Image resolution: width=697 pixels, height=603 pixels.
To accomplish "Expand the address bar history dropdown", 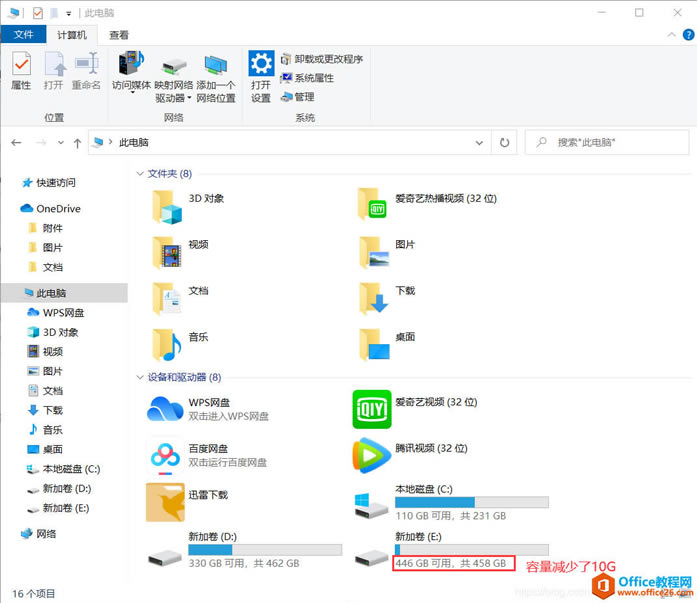I will click(479, 143).
